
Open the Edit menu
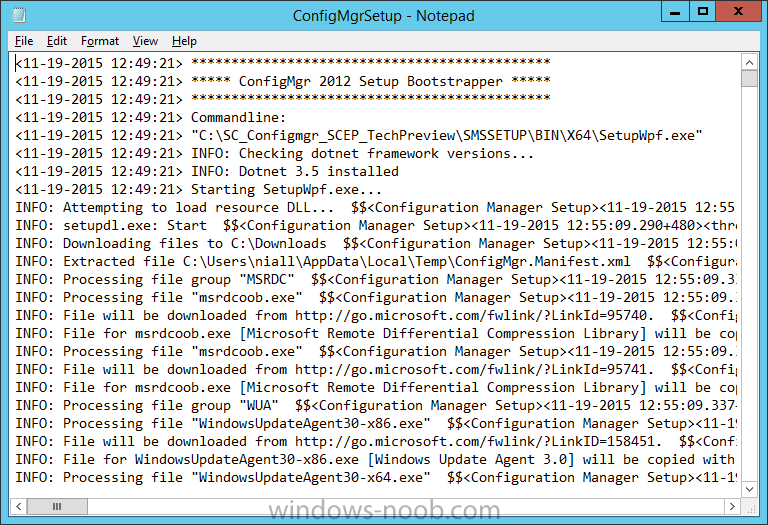(x=57, y=41)
